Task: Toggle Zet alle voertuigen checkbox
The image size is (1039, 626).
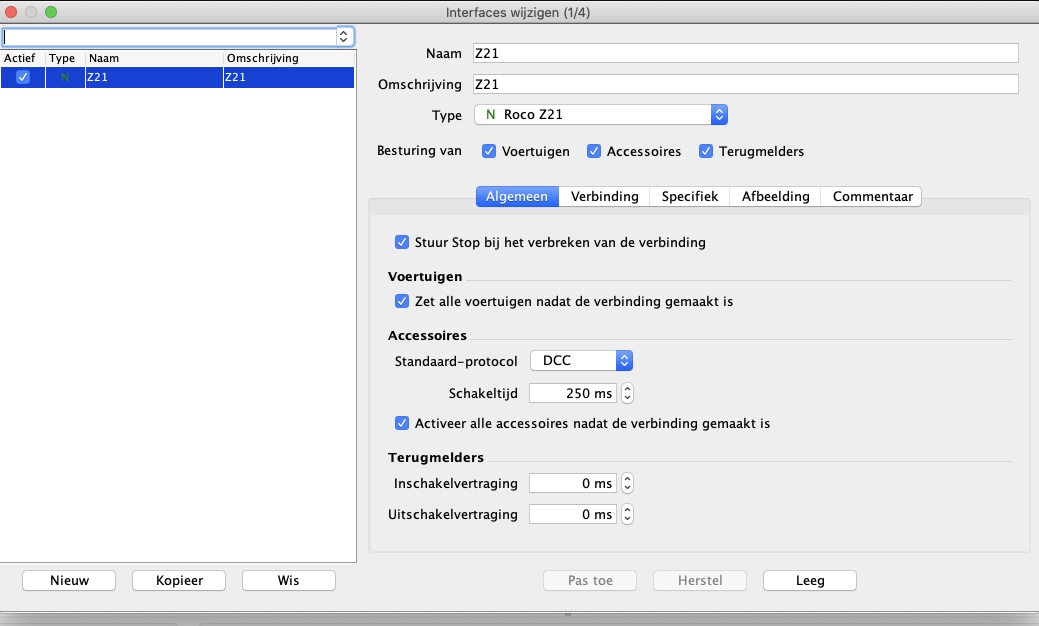Action: point(402,301)
